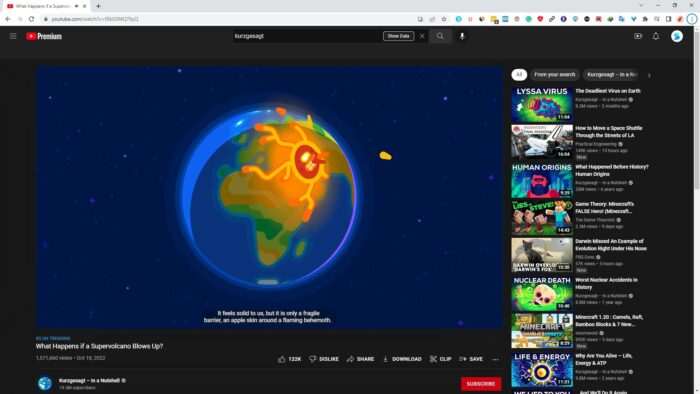This screenshot has width=700, height=394.
Task: Click the Clip scissors button
Action: pyautogui.click(x=441, y=359)
